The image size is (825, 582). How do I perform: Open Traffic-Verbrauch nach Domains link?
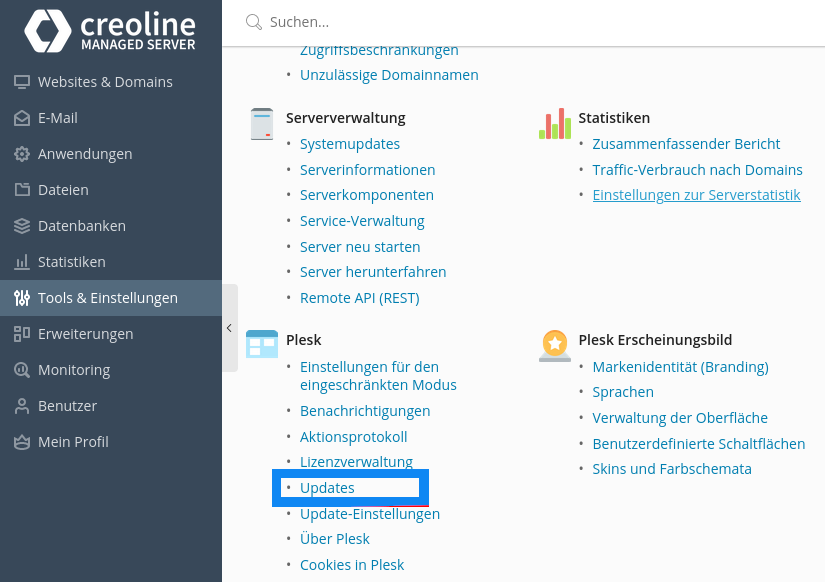(698, 170)
